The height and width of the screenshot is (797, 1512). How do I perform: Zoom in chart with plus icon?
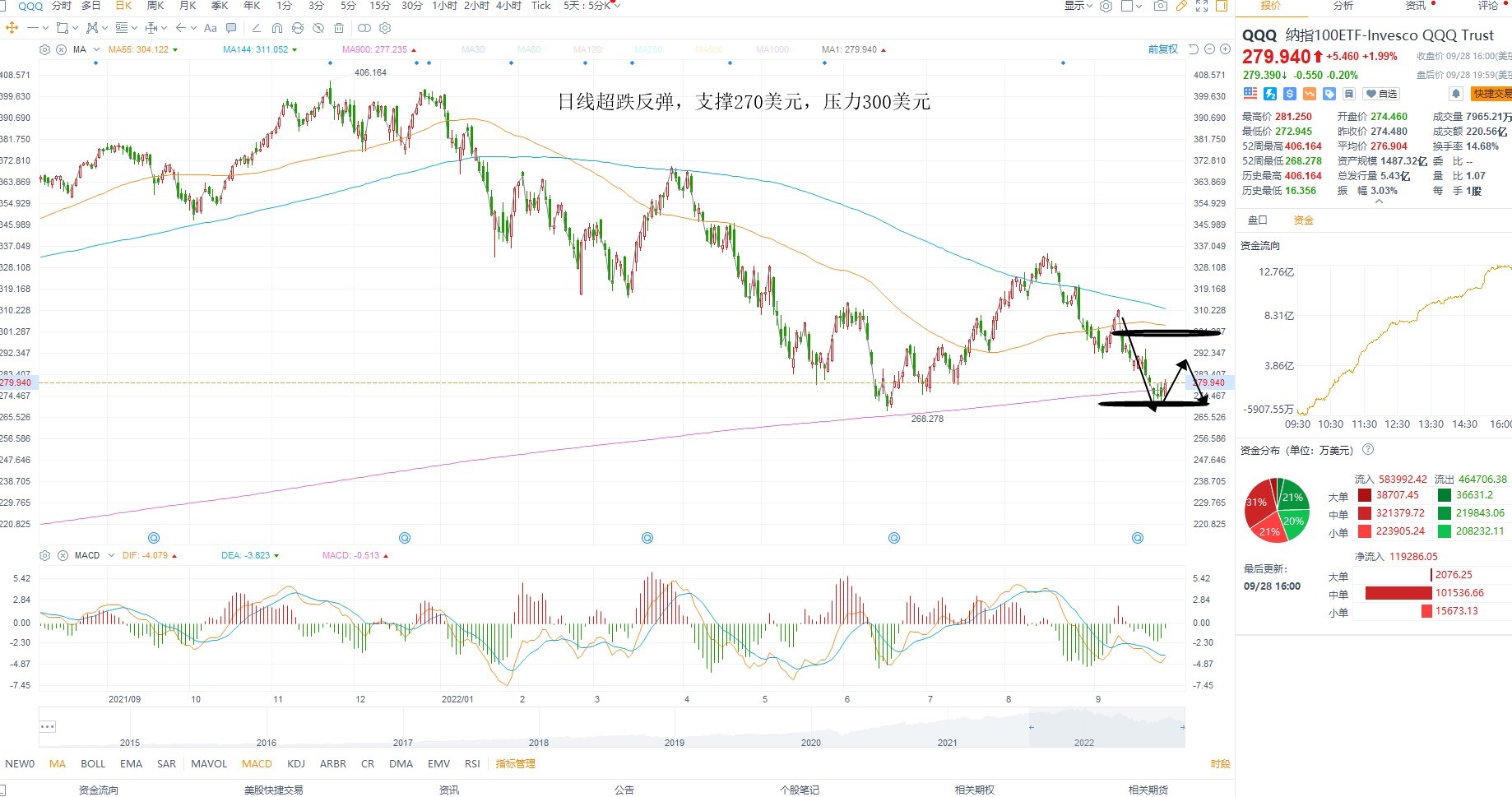pyautogui.click(x=1225, y=49)
